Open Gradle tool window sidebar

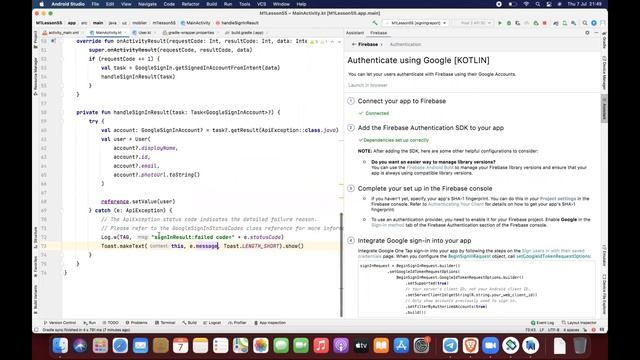(x=604, y=41)
